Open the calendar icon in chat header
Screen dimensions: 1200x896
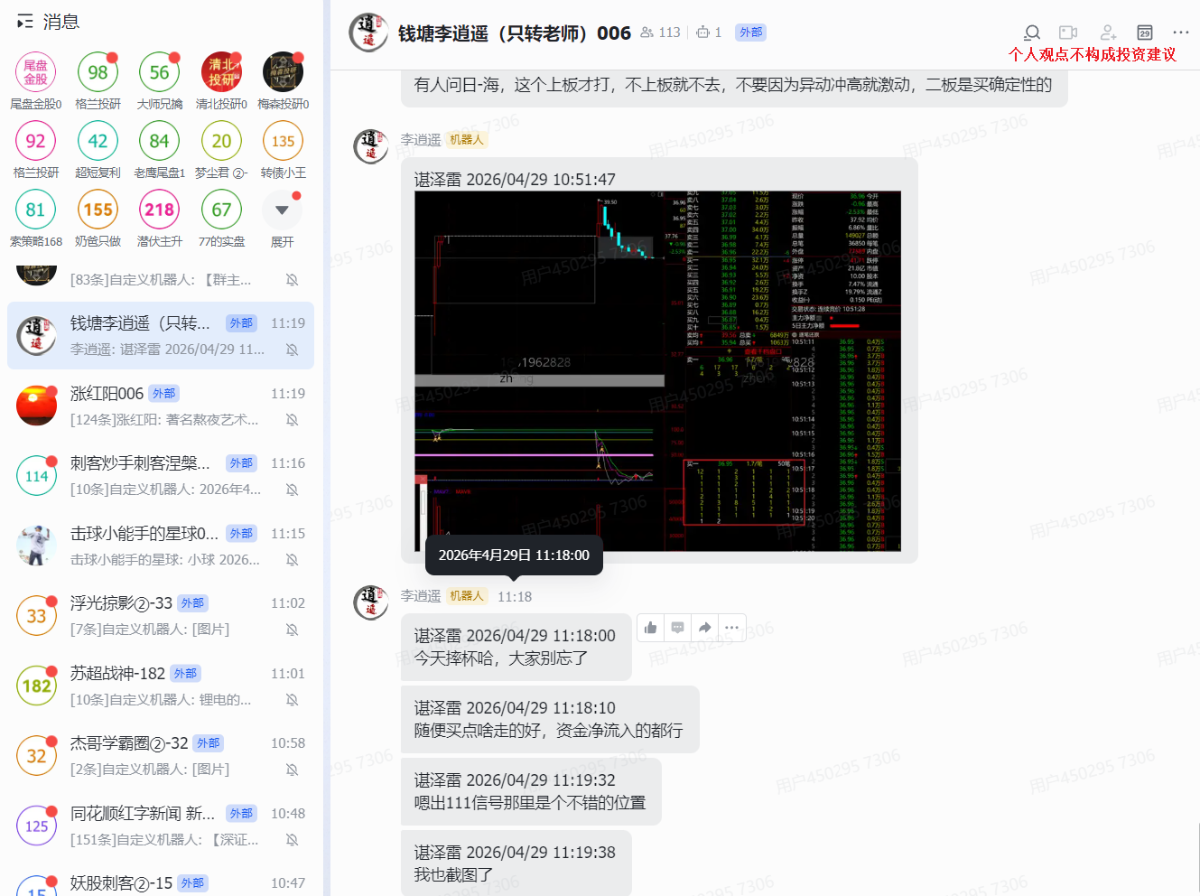tap(1145, 33)
